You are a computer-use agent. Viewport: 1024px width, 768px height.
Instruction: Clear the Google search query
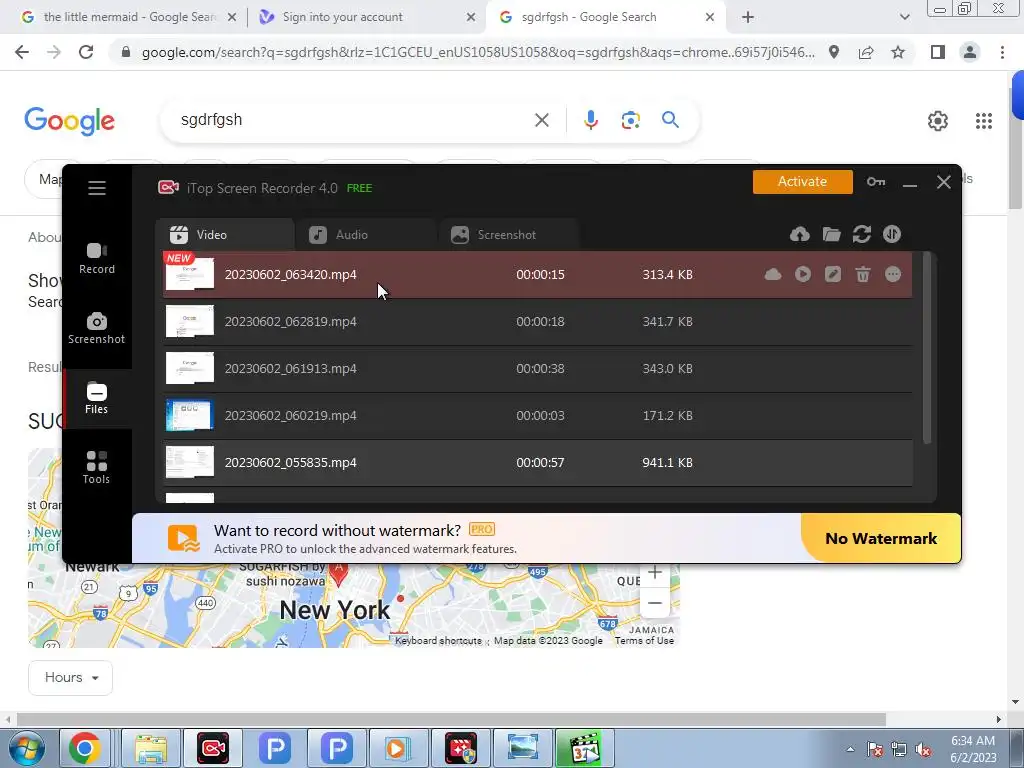[541, 120]
